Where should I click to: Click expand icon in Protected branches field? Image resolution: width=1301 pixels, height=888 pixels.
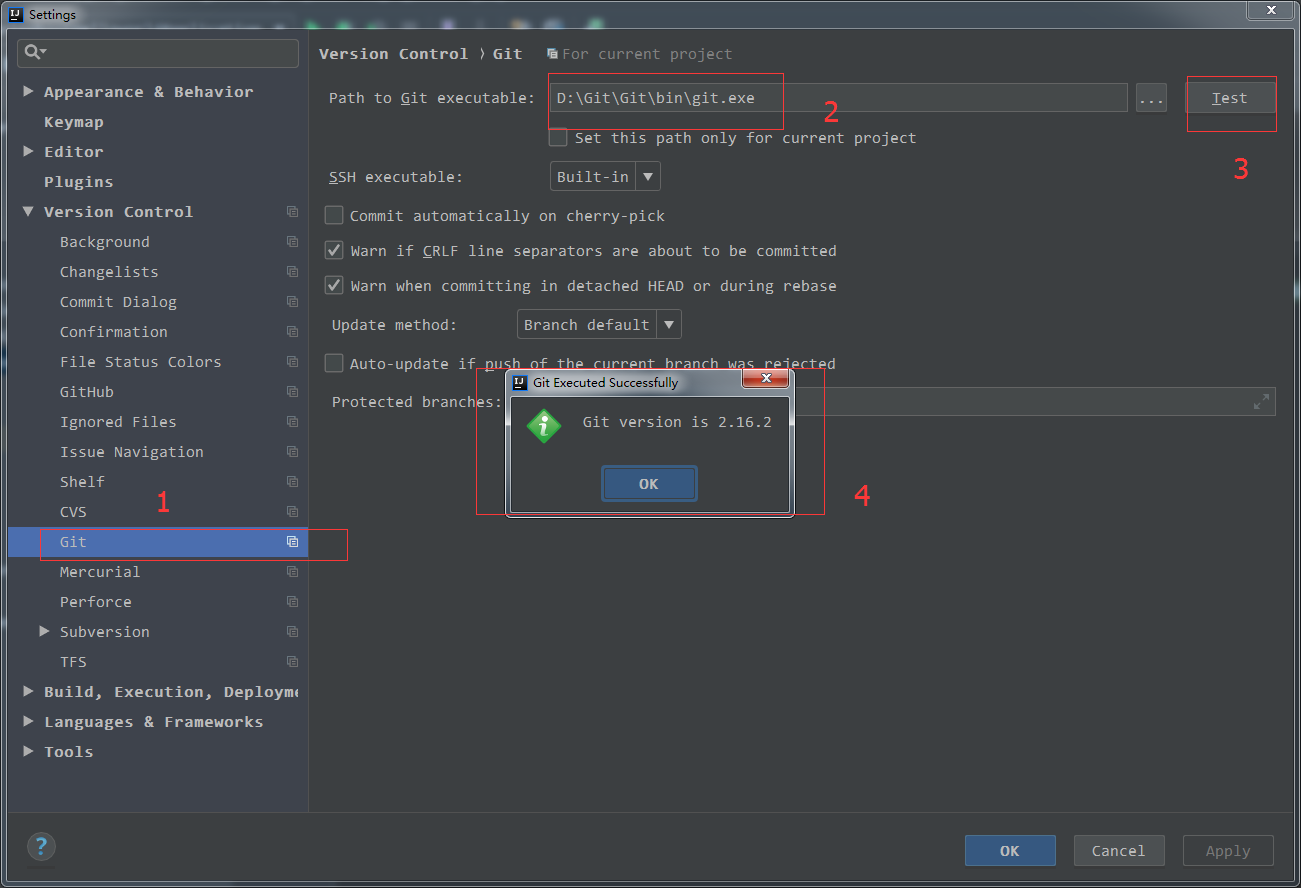coord(1262,401)
